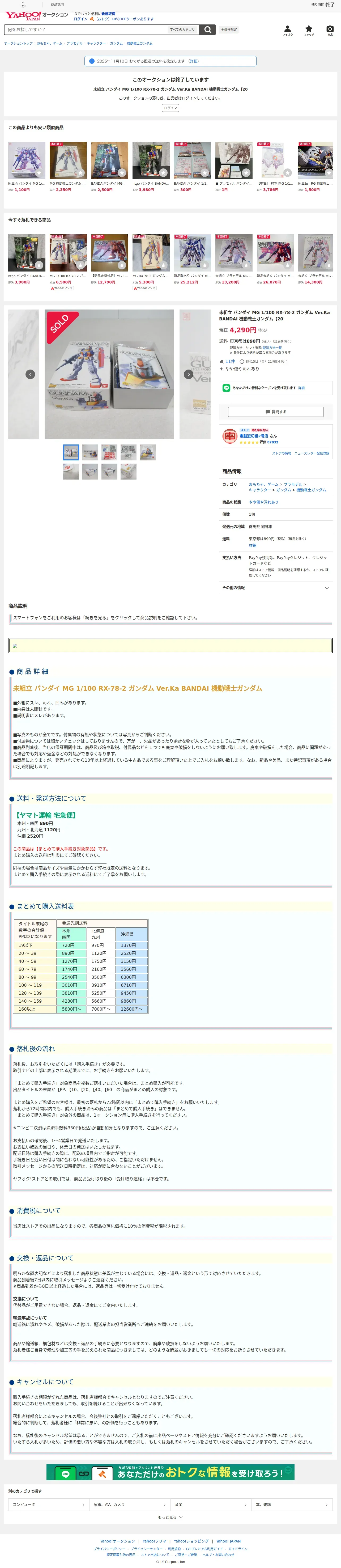This screenshot has width=341, height=1568.
Task: Select the second product gallery thumbnail
Action: (90, 452)
